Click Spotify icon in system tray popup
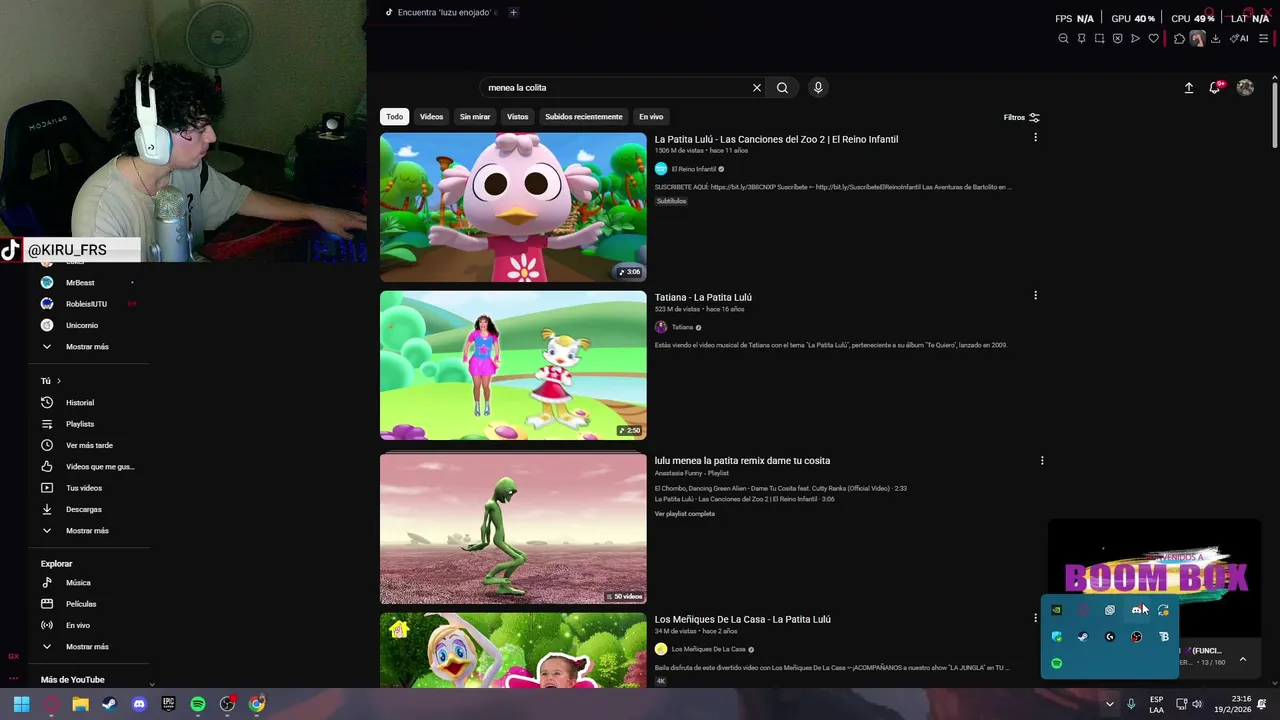This screenshot has height=720, width=1280. 1056,663
